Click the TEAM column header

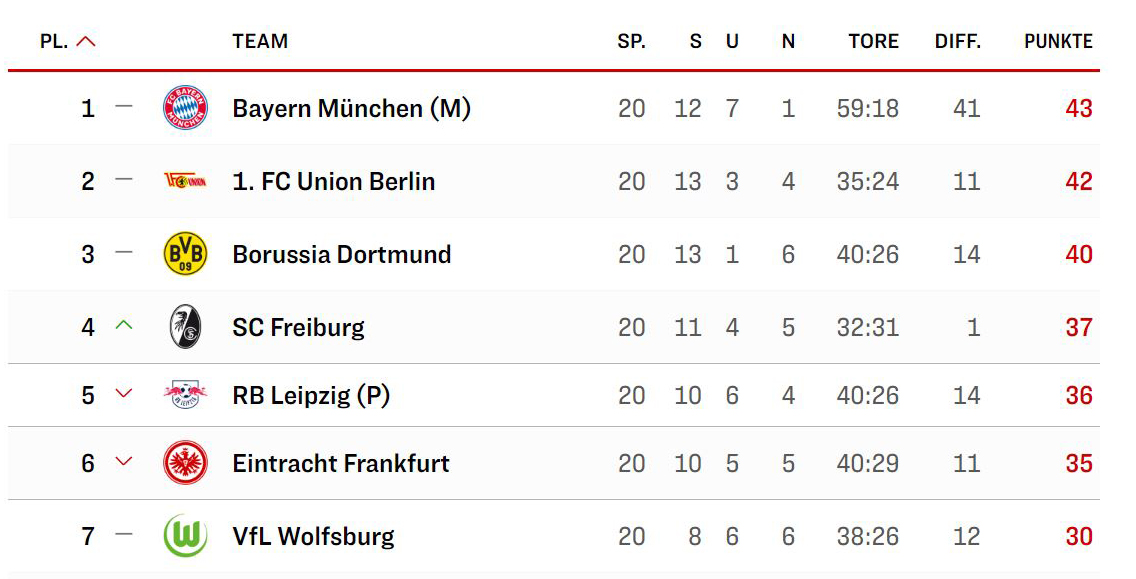click(x=258, y=41)
